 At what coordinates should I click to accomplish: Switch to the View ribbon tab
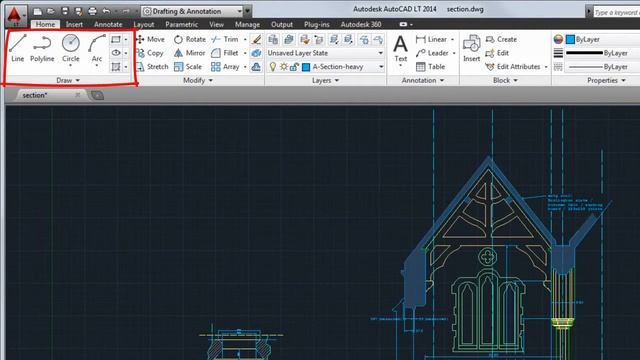pyautogui.click(x=216, y=24)
